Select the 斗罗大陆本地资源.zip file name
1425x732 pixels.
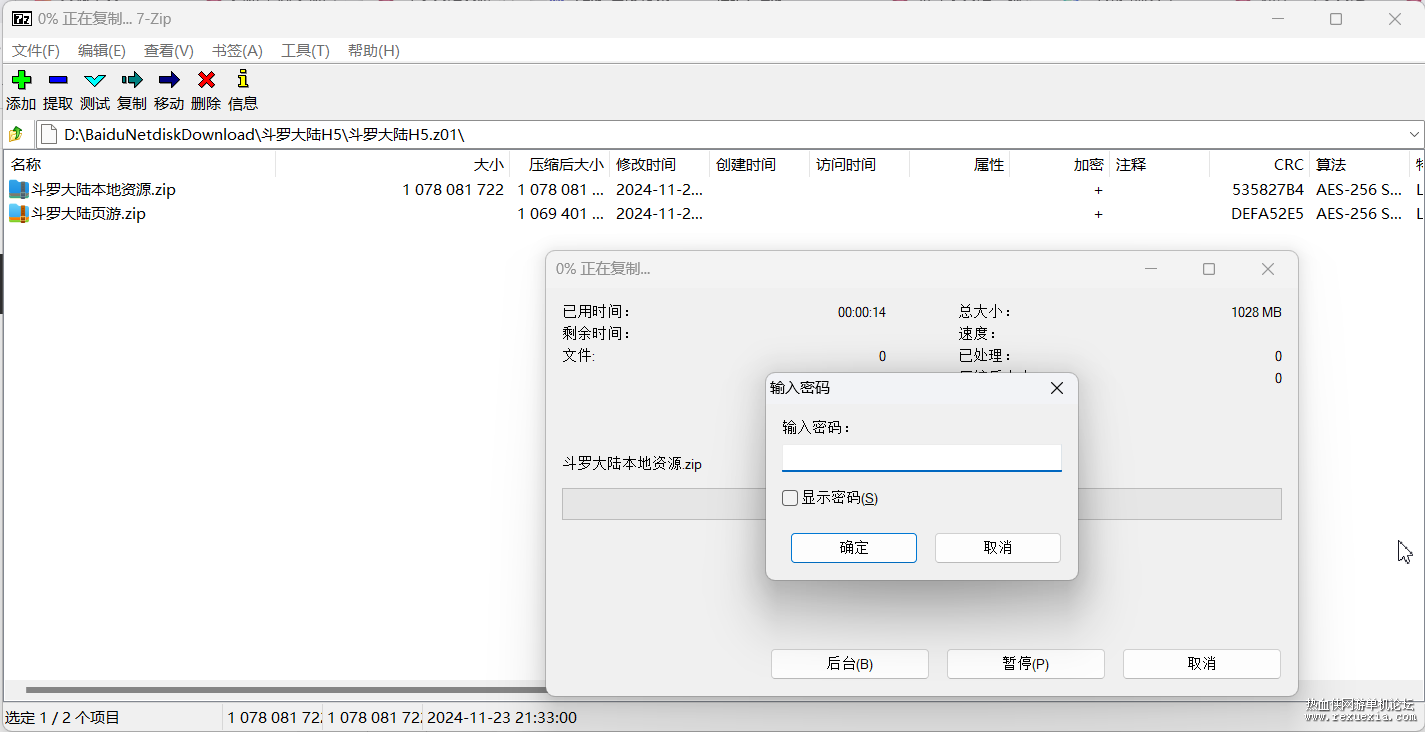(x=103, y=189)
